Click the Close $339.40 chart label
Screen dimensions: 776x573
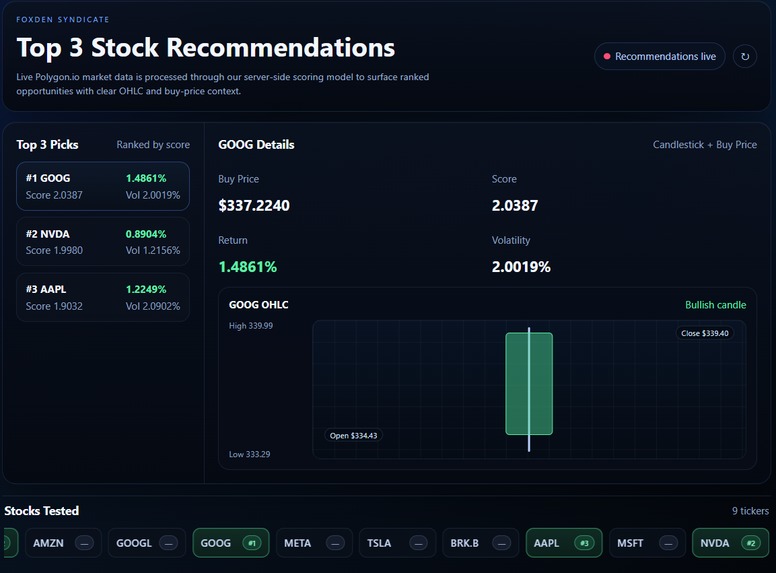(705, 333)
